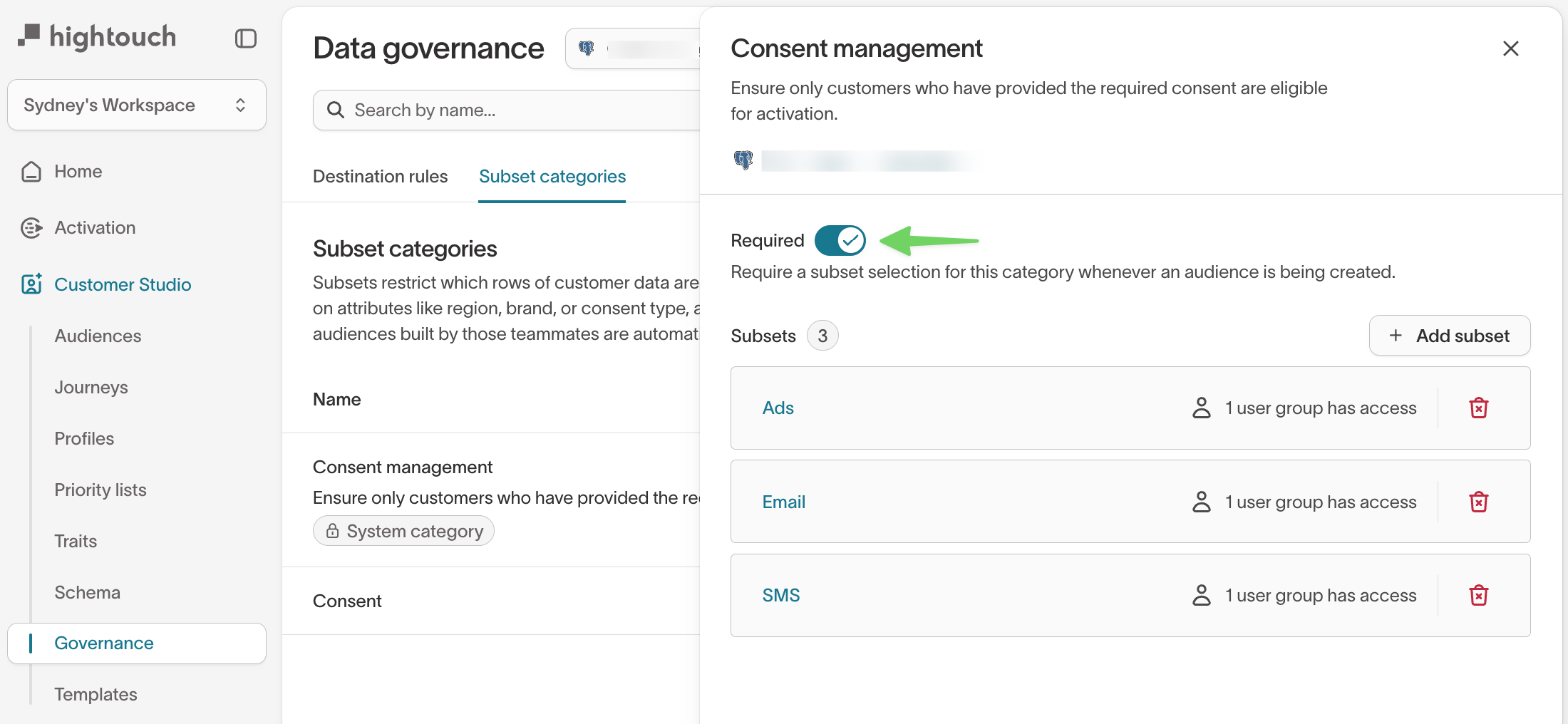The height and width of the screenshot is (724, 1568).
Task: Collapse the sidebar using the panel icon
Action: (245, 38)
